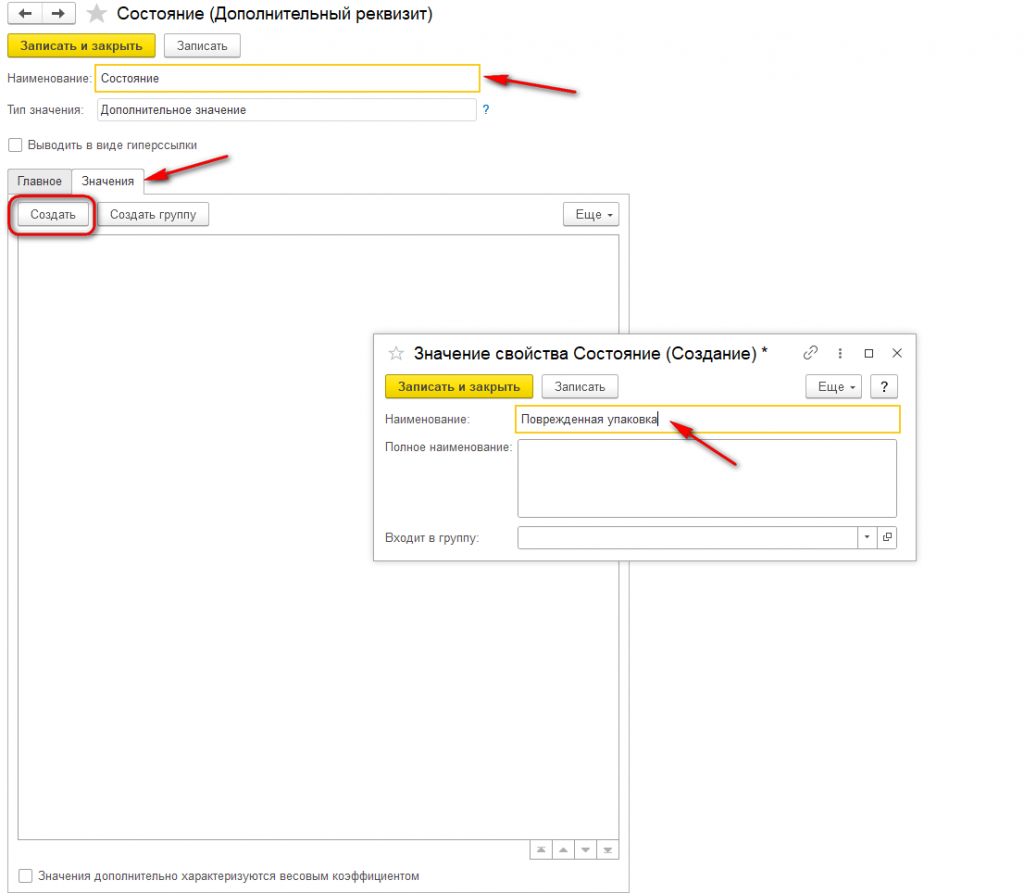The width and height of the screenshot is (1024, 893).
Task: Go forward with the right arrow button
Action: pyautogui.click(x=58, y=13)
